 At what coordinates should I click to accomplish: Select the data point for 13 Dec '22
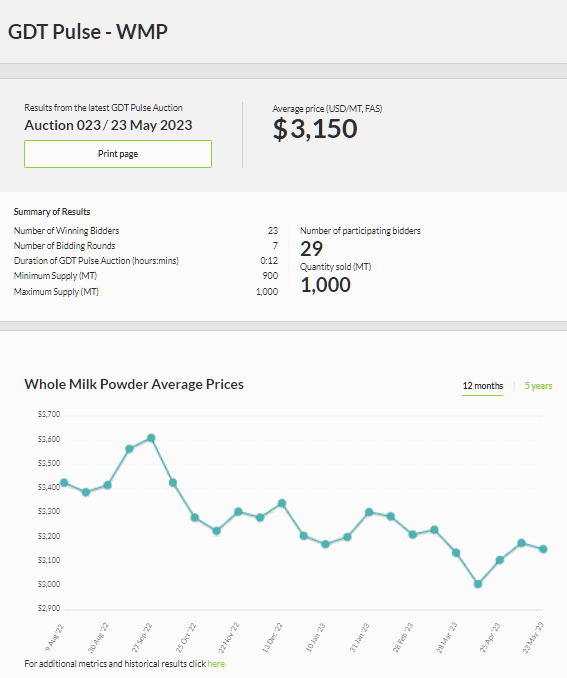click(282, 503)
